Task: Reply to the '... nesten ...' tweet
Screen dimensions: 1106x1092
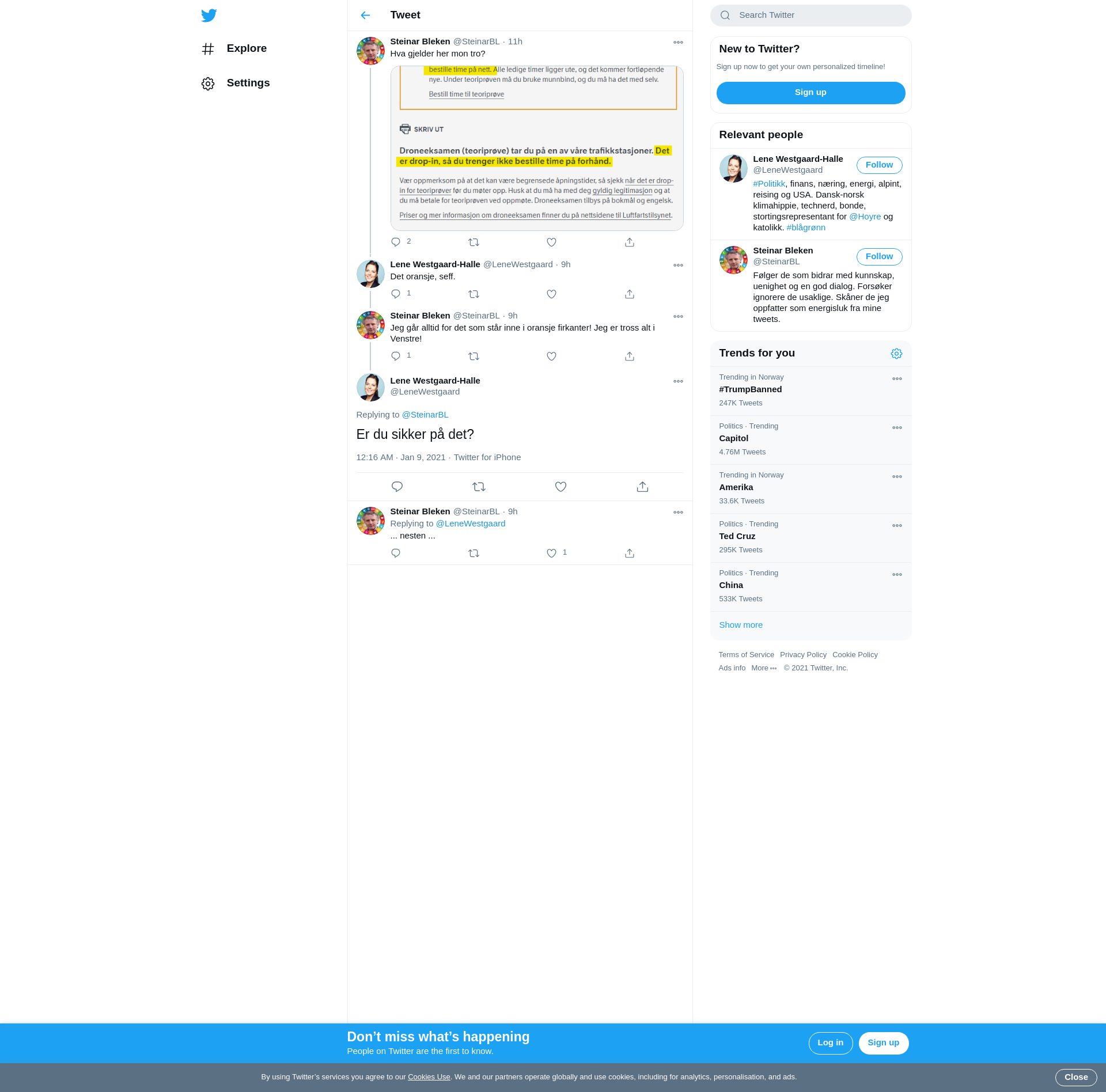Action: pos(396,553)
